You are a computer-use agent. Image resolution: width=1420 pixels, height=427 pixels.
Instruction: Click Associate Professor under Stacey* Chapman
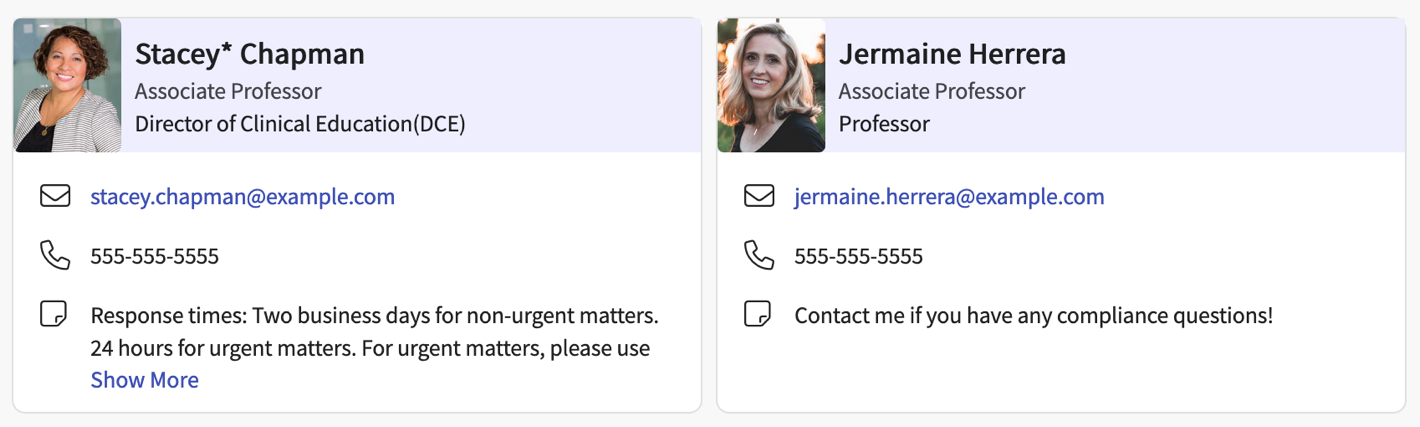(x=228, y=92)
